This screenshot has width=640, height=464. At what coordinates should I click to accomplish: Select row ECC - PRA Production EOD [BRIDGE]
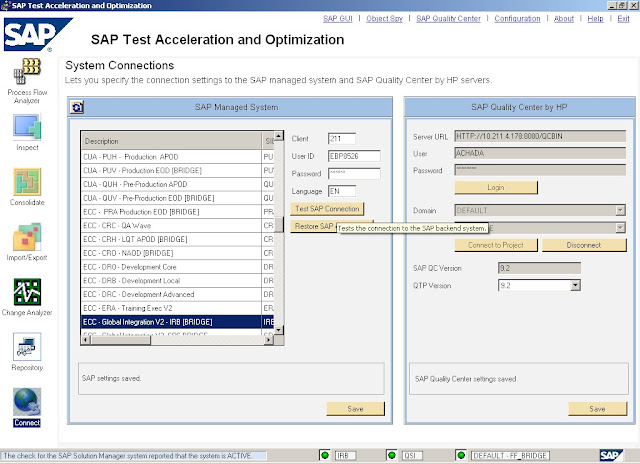(x=178, y=212)
